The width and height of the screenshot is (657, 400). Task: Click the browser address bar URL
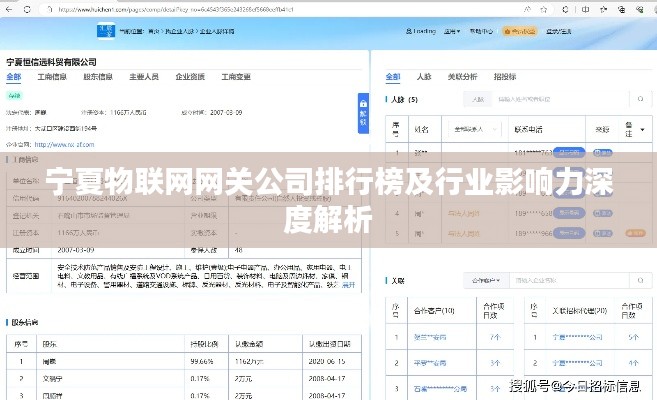176,9
